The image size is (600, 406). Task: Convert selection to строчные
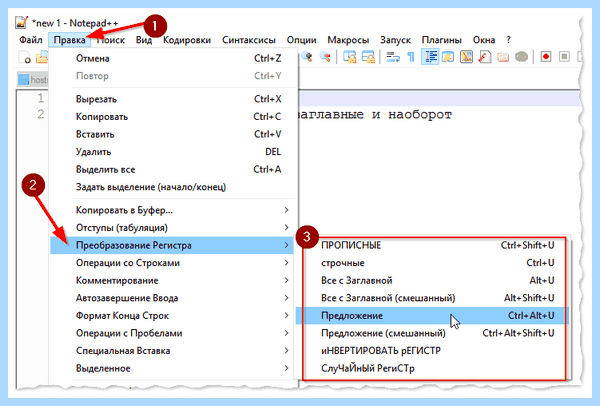click(x=434, y=263)
